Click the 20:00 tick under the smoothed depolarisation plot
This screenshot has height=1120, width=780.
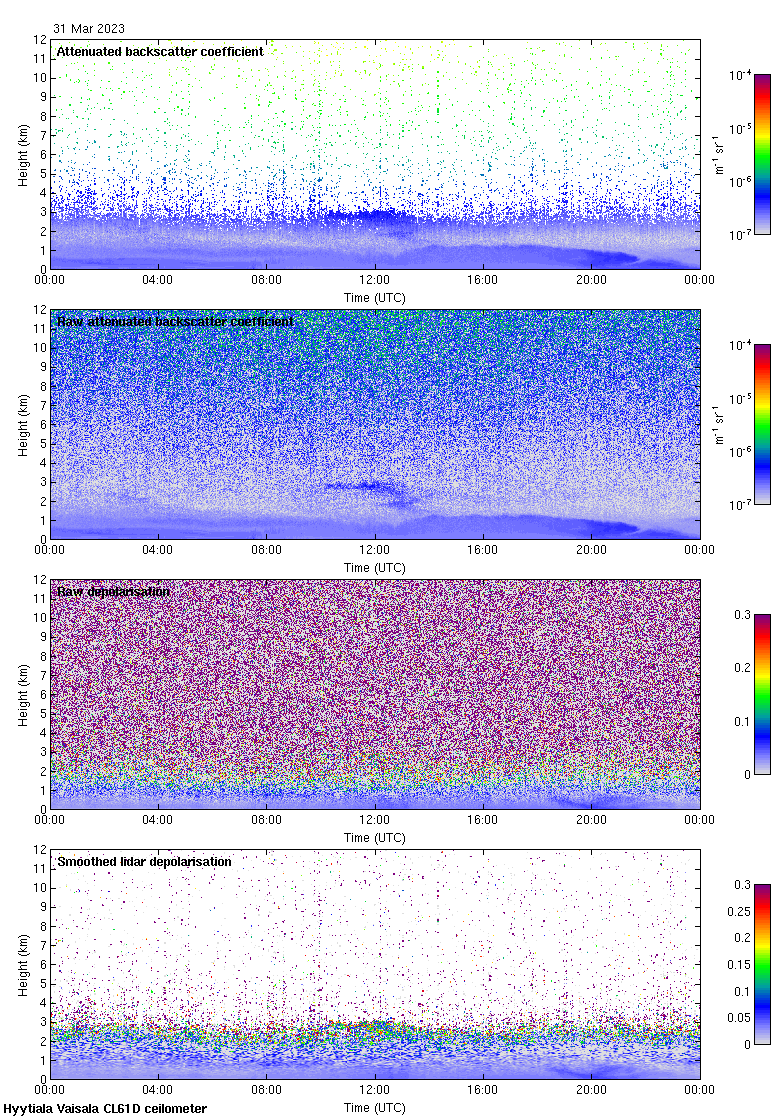tap(591, 1090)
